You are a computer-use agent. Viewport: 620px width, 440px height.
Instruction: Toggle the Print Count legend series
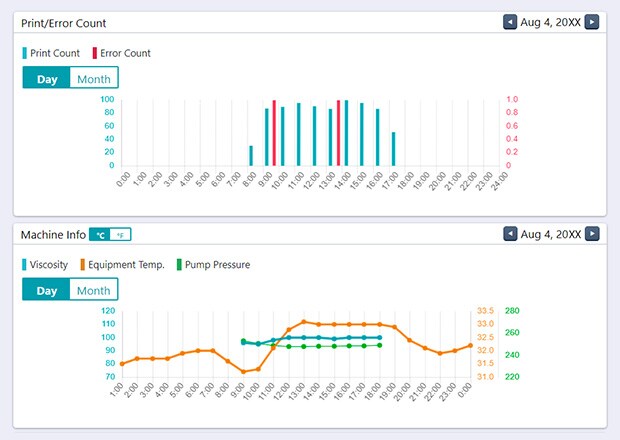click(55, 53)
